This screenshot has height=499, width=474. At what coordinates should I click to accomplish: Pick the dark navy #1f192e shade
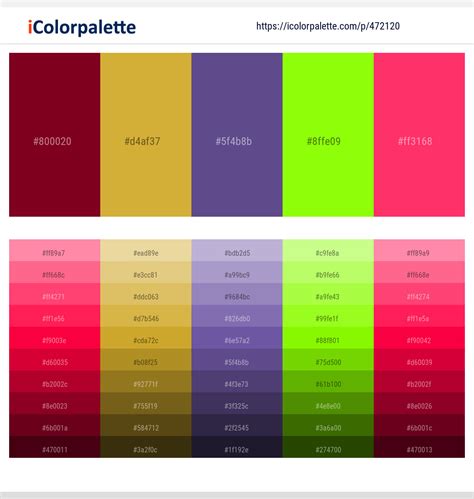(237, 447)
